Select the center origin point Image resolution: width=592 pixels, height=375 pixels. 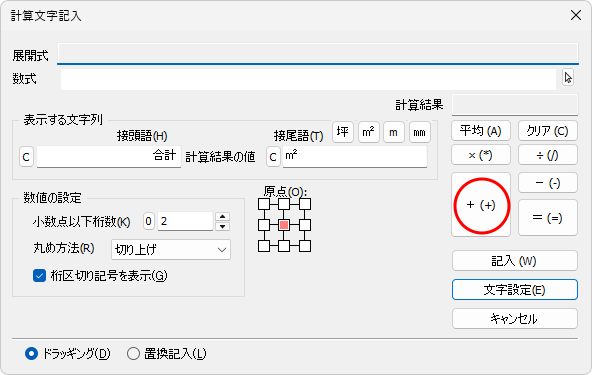[x=284, y=225]
